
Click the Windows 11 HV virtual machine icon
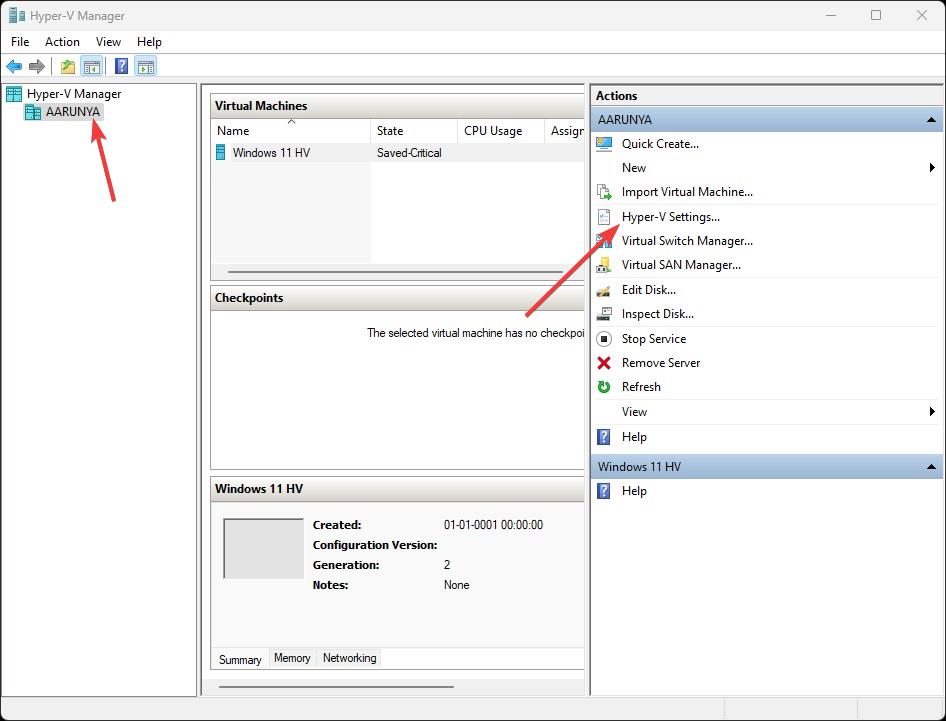(220, 153)
